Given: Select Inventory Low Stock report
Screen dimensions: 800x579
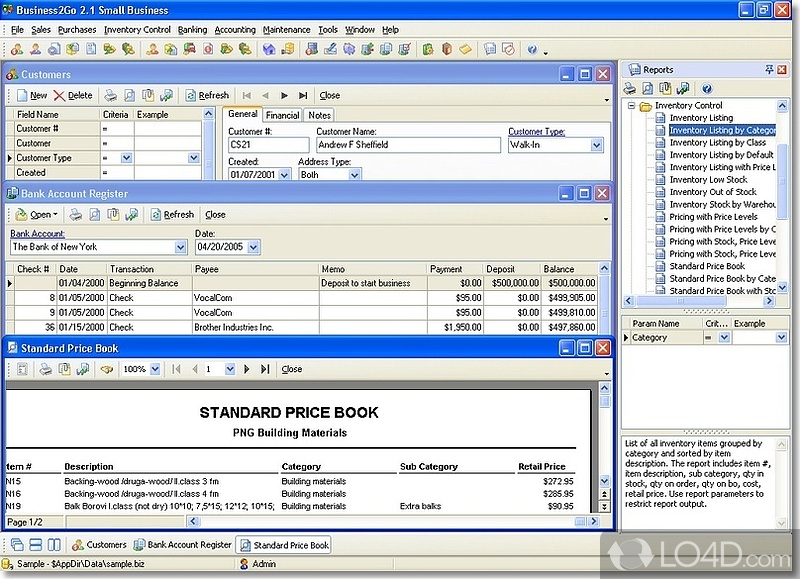Looking at the screenshot, I should click(708, 180).
